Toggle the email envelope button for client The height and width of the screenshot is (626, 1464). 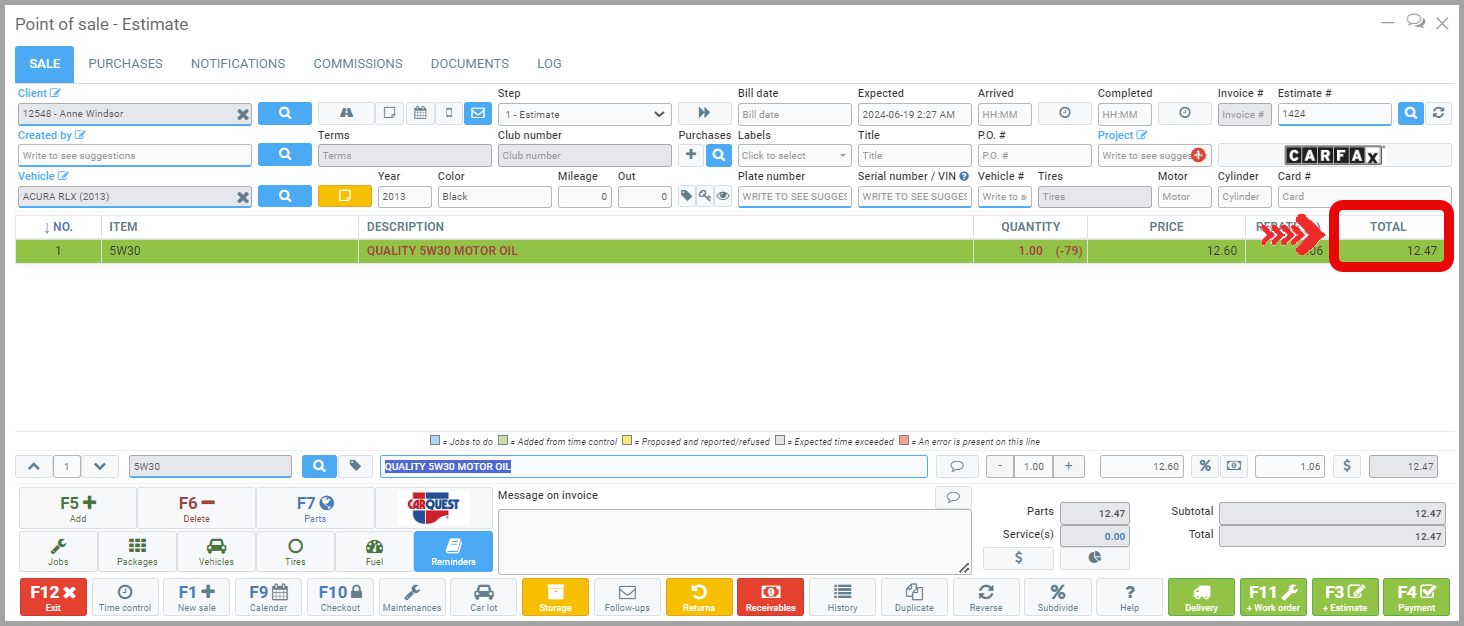tap(478, 114)
